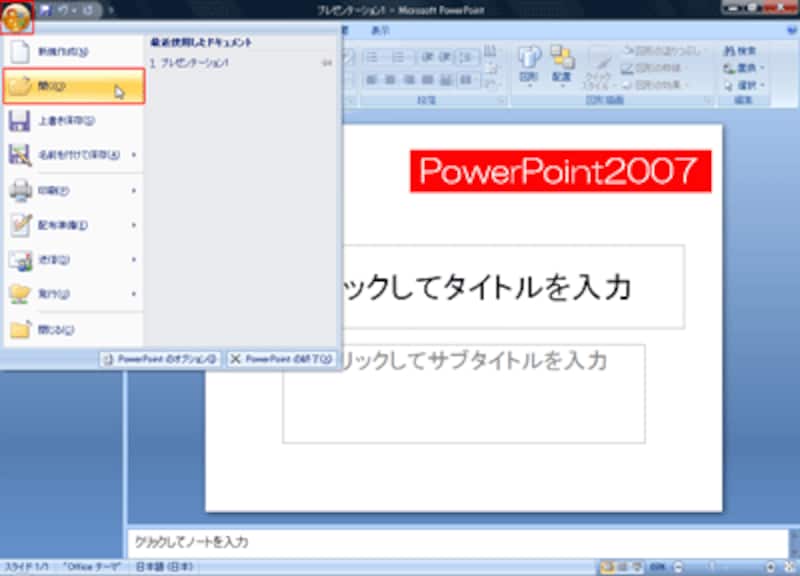Viewport: 800px width, 576px height.
Task: Expand the 名前を付けて保存 (Save As) submenu arrow
Action: [x=134, y=155]
